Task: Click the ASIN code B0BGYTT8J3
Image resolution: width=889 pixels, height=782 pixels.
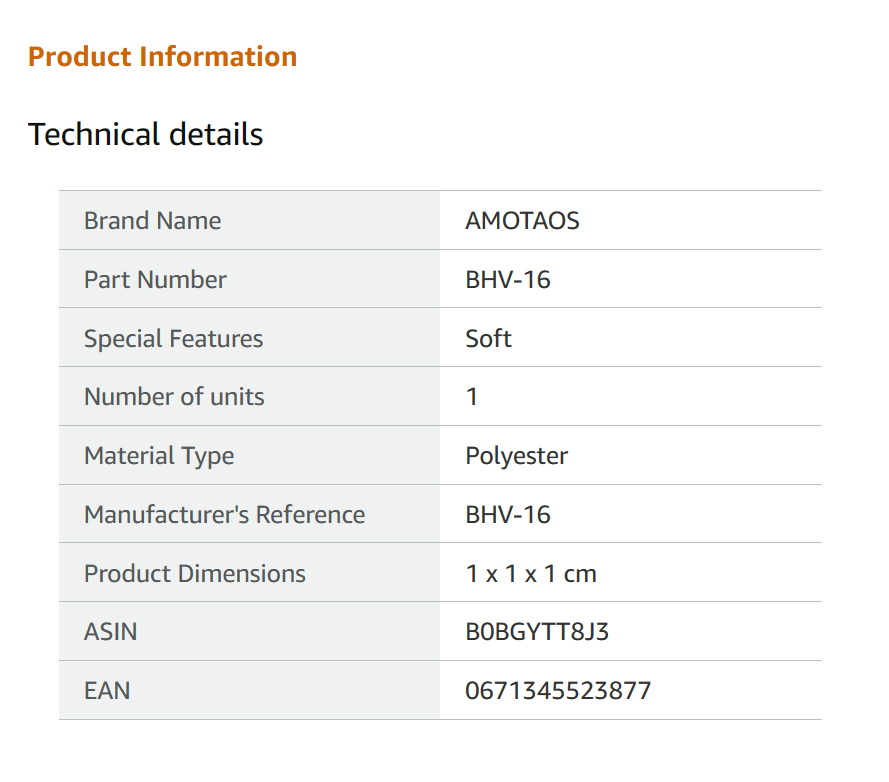Action: point(537,632)
